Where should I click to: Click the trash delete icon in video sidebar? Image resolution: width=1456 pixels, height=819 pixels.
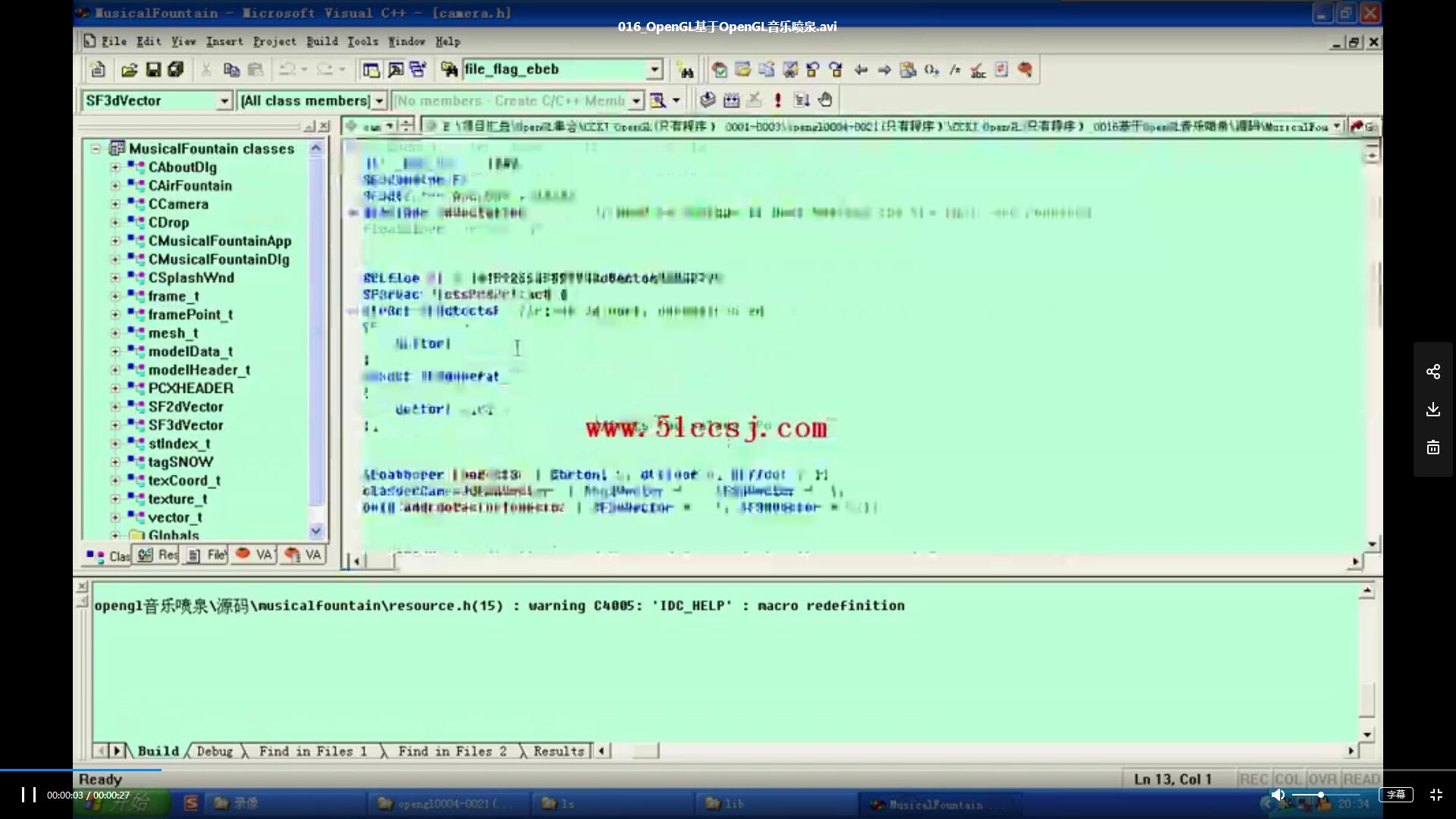[1432, 447]
